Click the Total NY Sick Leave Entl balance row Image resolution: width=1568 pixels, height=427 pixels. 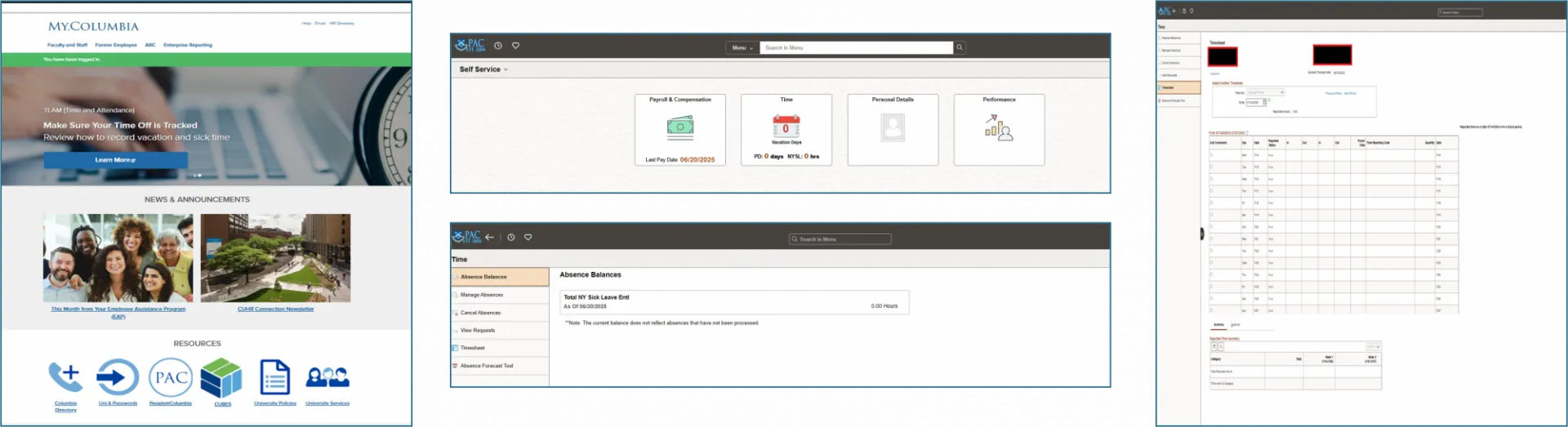tap(734, 302)
